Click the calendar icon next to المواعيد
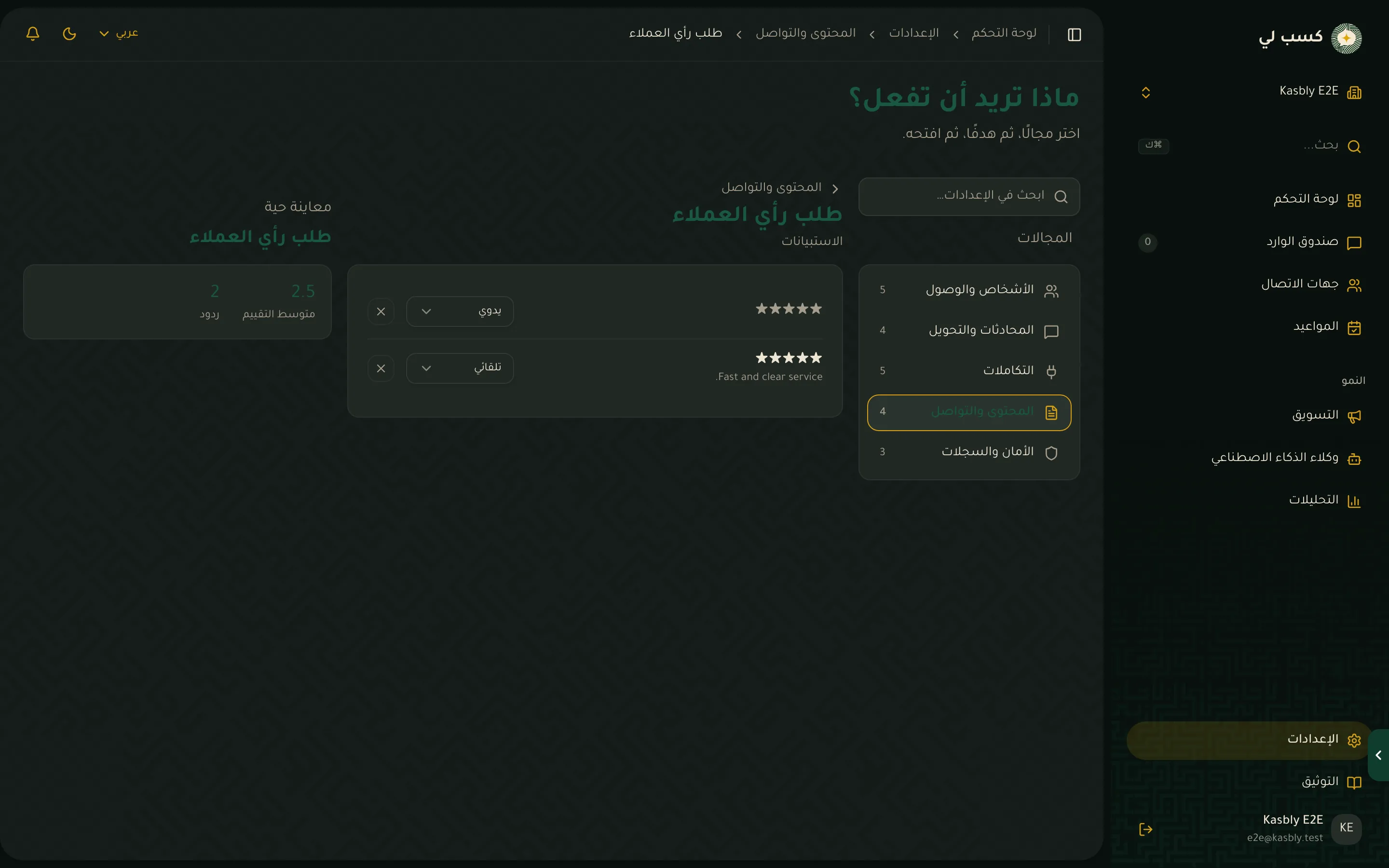Screen dimensions: 1389x868 click(1354, 328)
